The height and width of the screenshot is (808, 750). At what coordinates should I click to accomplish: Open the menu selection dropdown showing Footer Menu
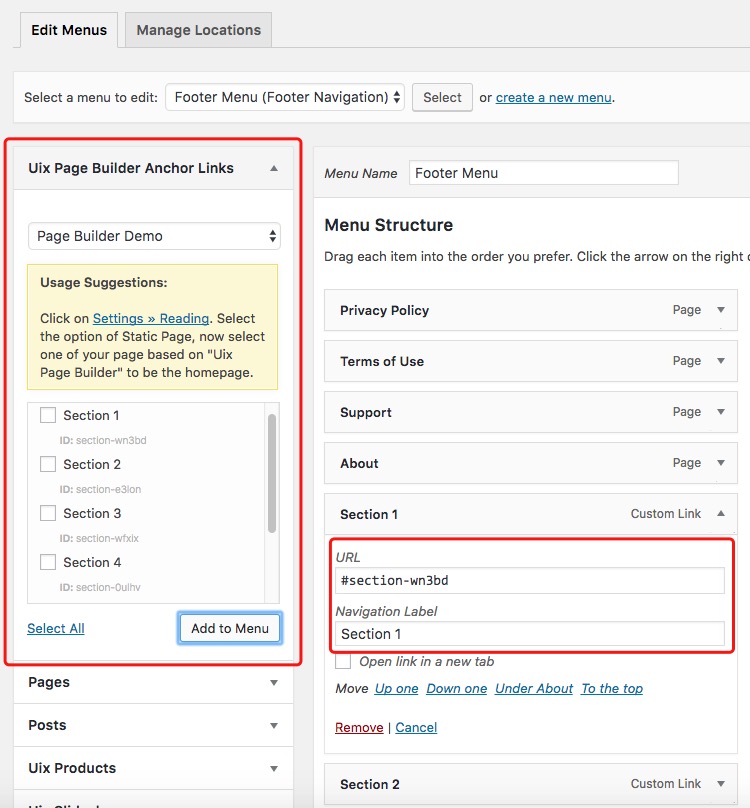(285, 97)
